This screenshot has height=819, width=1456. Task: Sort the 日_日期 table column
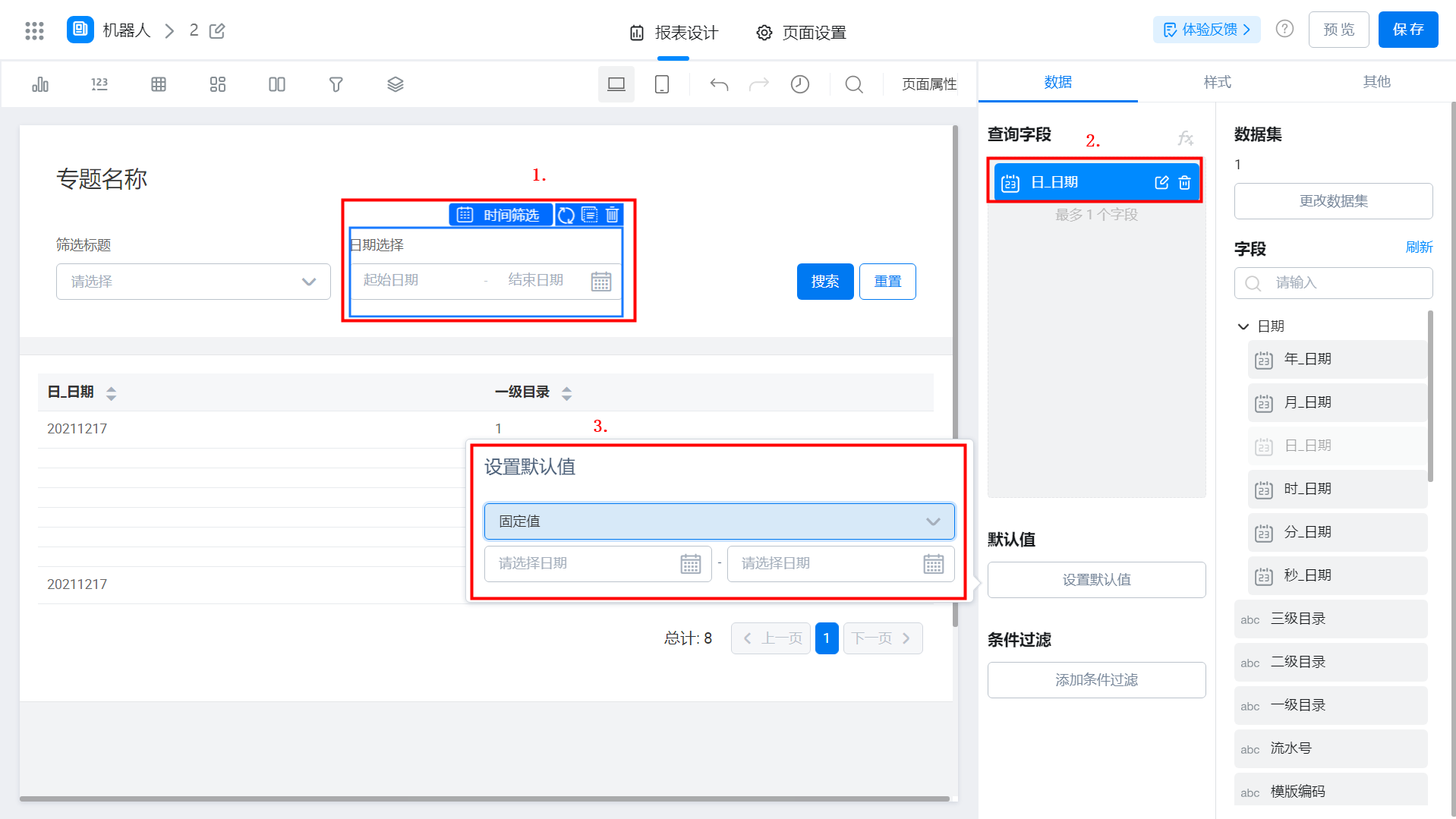(112, 393)
